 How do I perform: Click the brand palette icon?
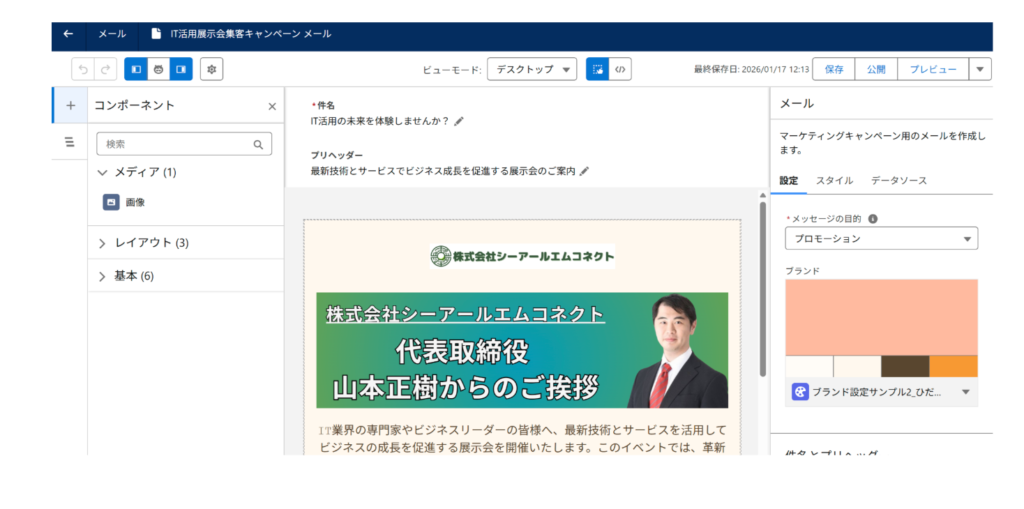(800, 392)
